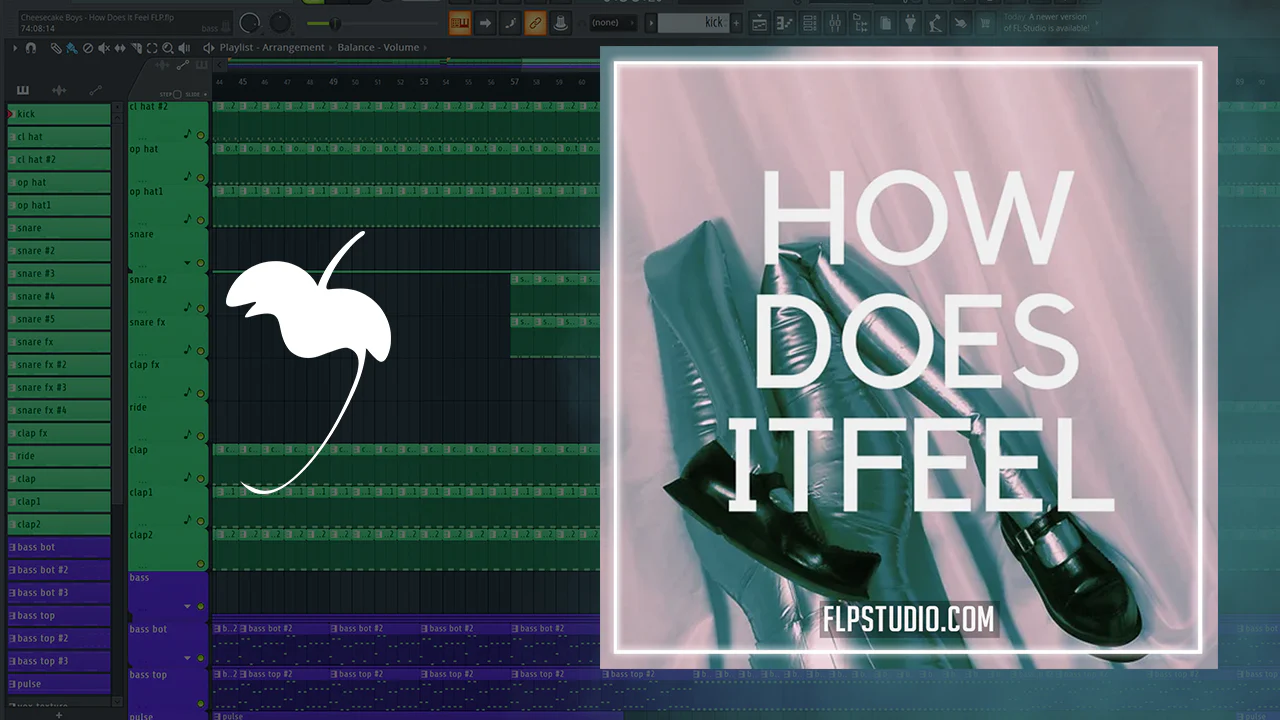Open the Channel rack view icon
This screenshot has width=1280, height=720.
(x=810, y=22)
